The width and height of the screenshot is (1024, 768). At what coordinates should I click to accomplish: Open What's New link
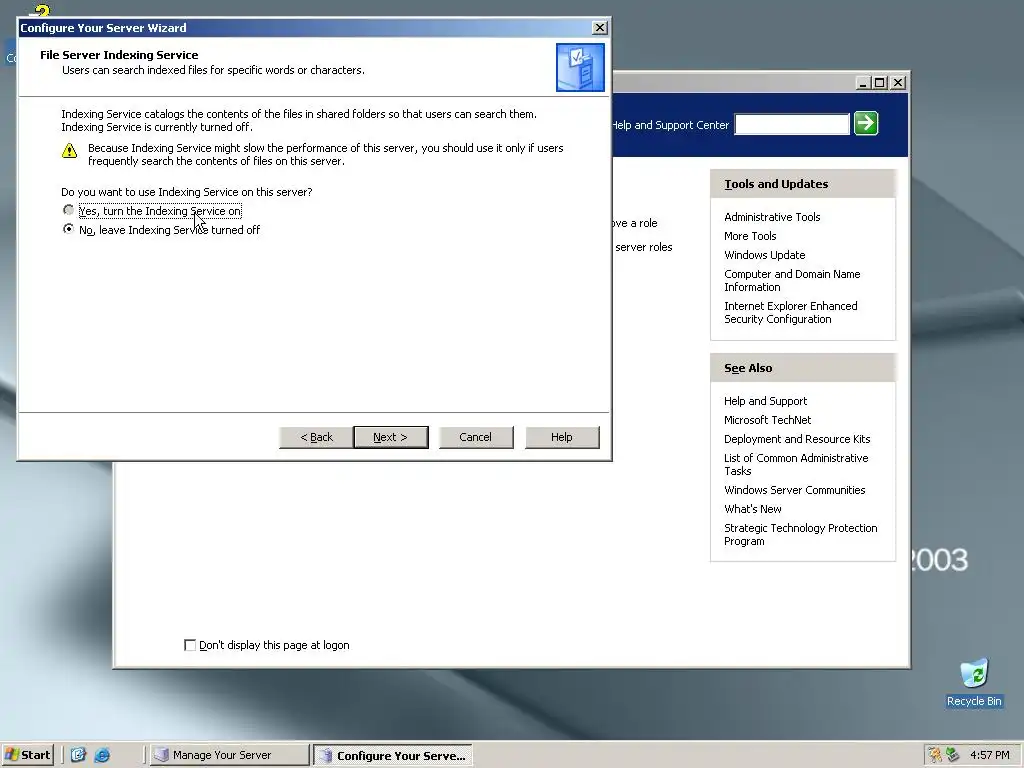coord(752,509)
